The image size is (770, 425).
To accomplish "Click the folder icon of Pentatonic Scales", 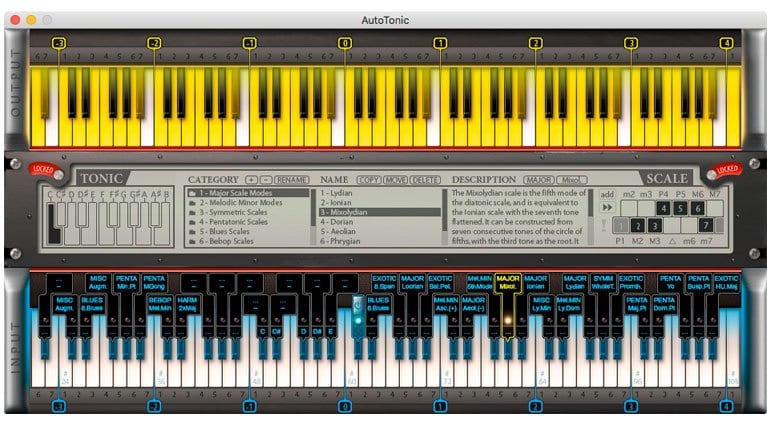I will tap(193, 222).
